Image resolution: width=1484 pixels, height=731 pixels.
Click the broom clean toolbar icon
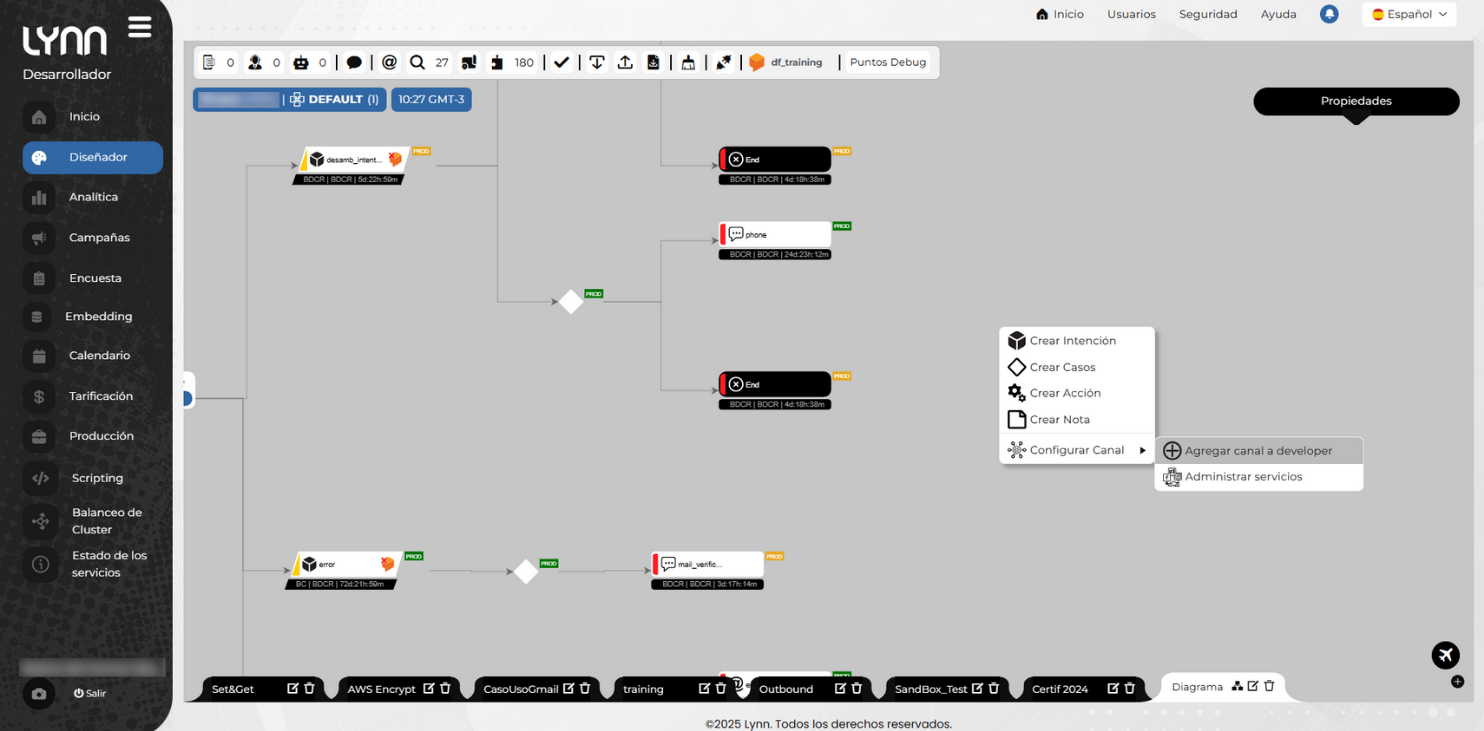(x=688, y=62)
